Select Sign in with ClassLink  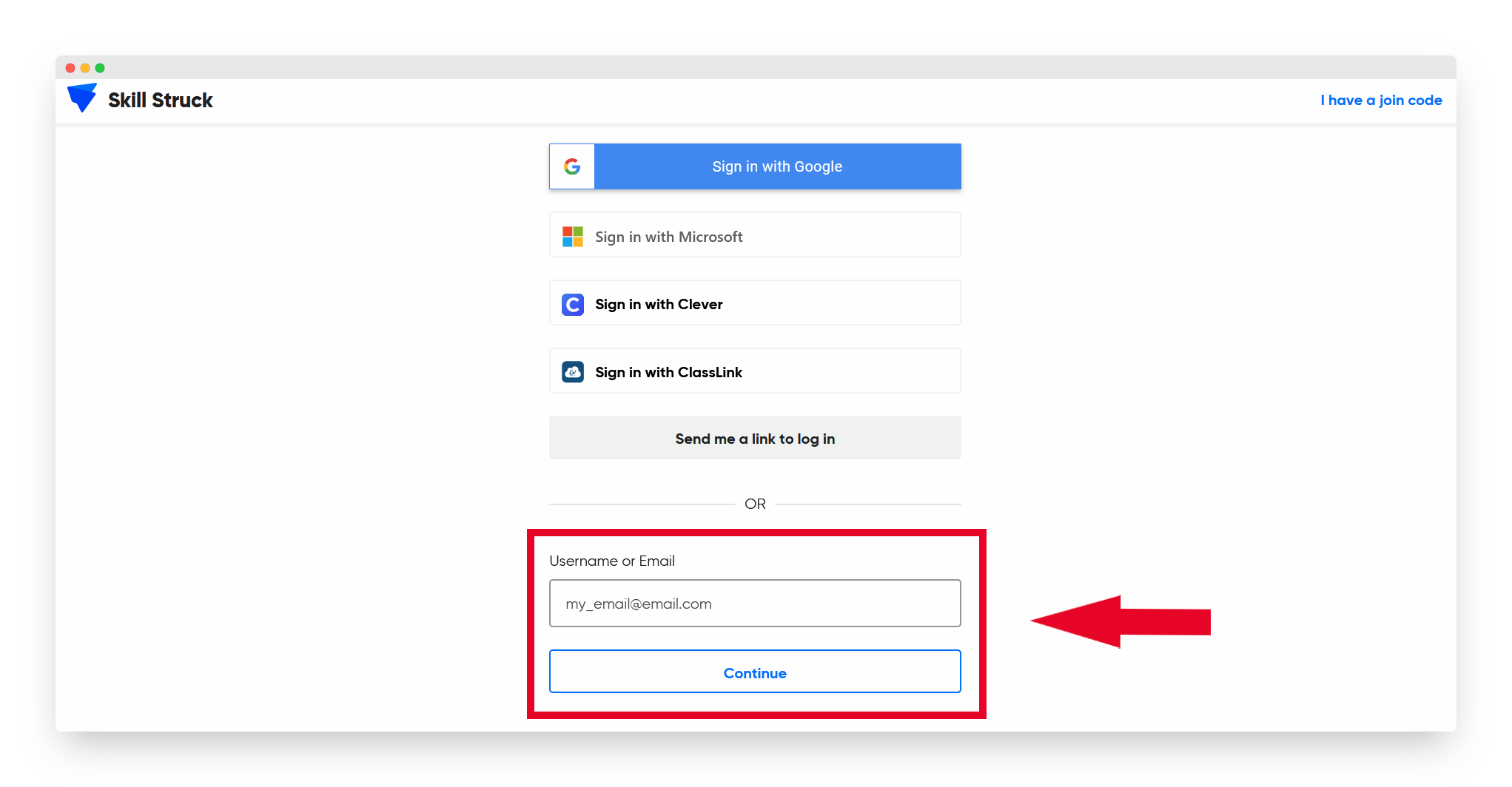tap(754, 371)
